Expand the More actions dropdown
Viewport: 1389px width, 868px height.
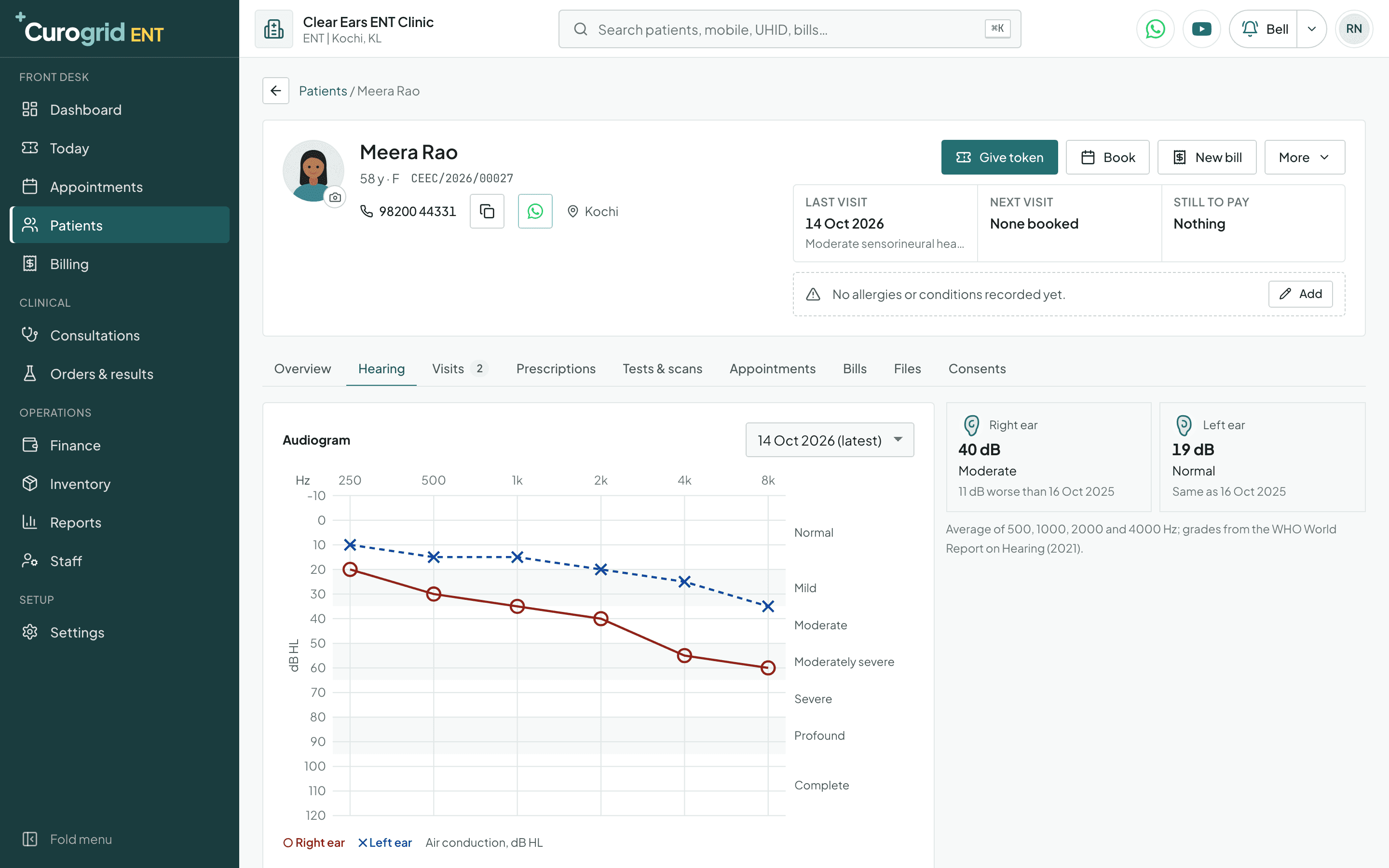pyautogui.click(x=1304, y=157)
